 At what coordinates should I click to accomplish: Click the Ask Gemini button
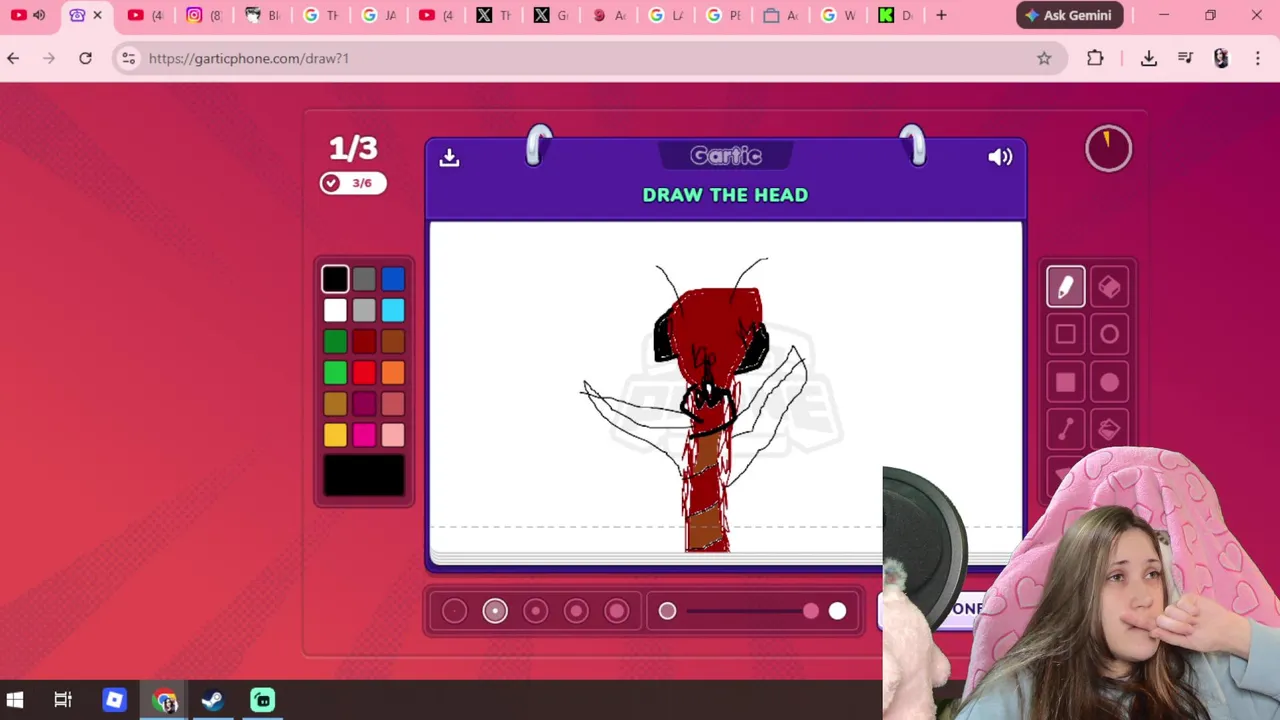[1069, 15]
